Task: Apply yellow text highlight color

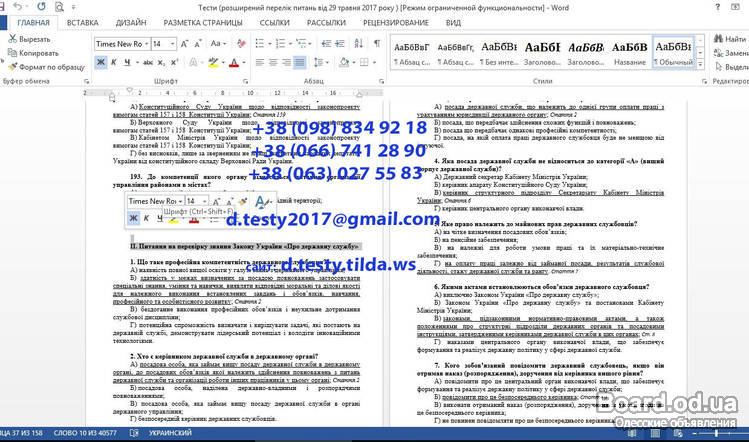Action: pyautogui.click(x=213, y=62)
